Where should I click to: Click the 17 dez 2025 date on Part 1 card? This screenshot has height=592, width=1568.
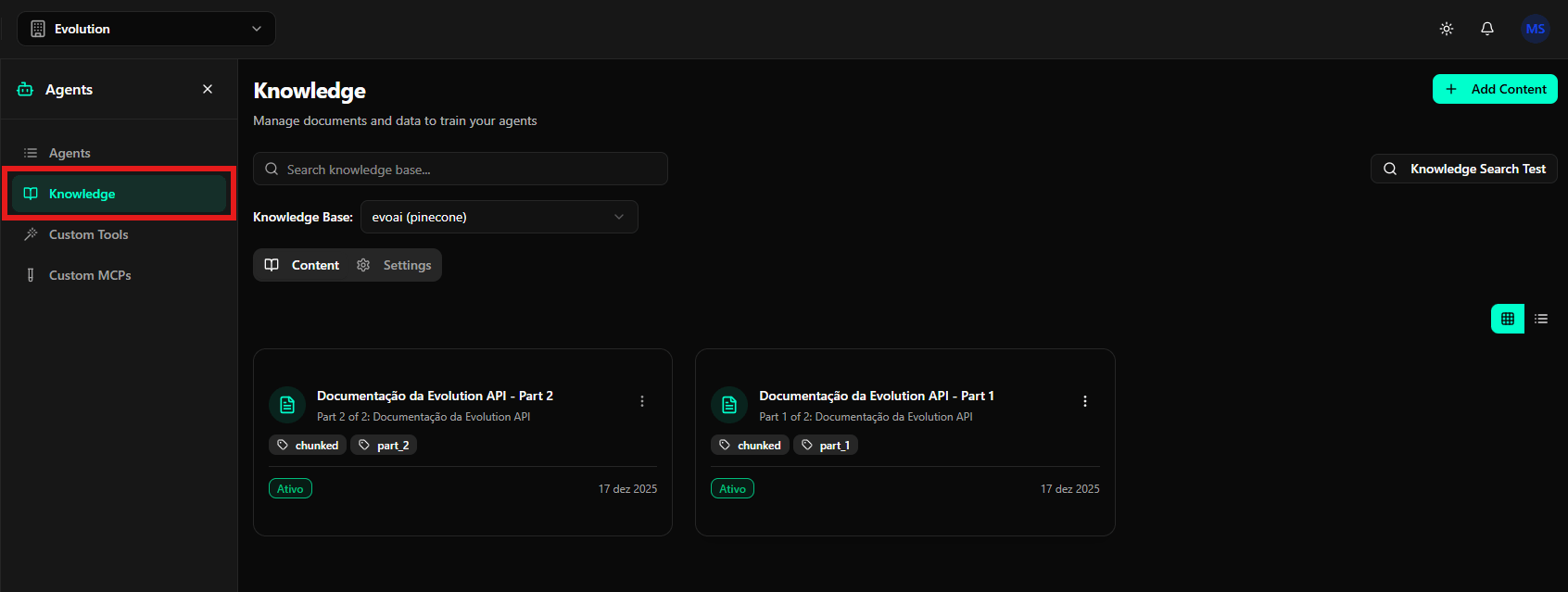pos(1070,489)
